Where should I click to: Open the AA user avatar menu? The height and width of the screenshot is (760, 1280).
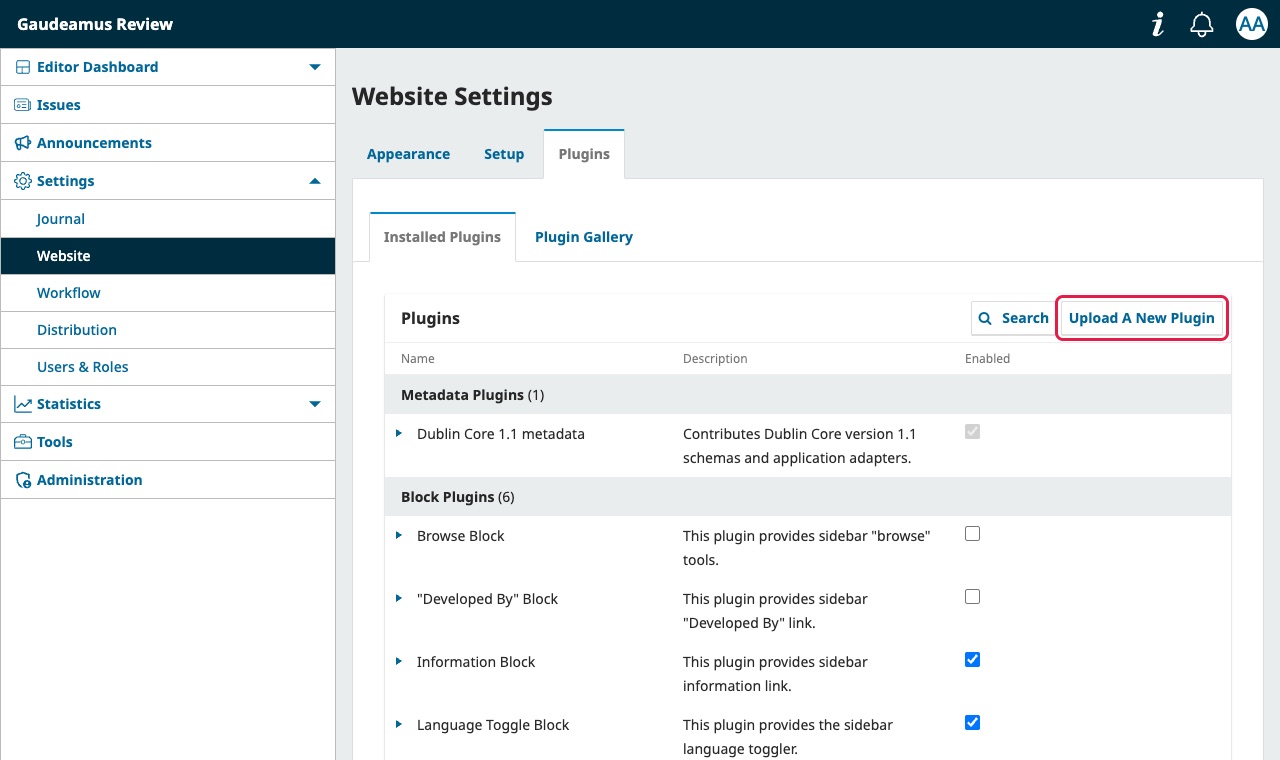1252,24
